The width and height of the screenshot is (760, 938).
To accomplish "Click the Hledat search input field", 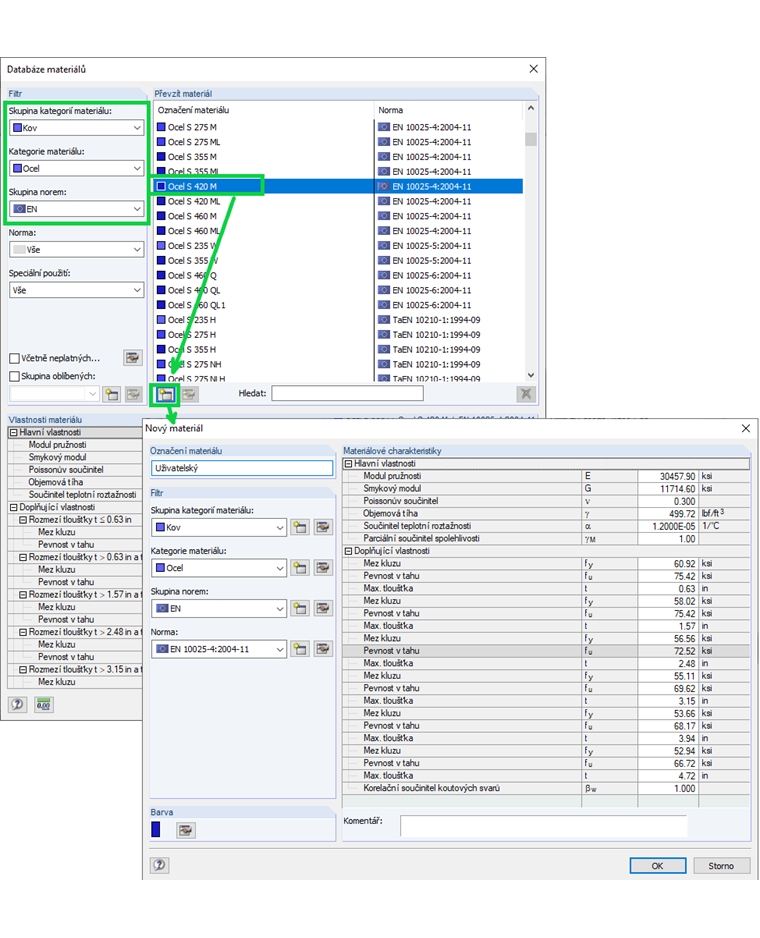I will [347, 394].
